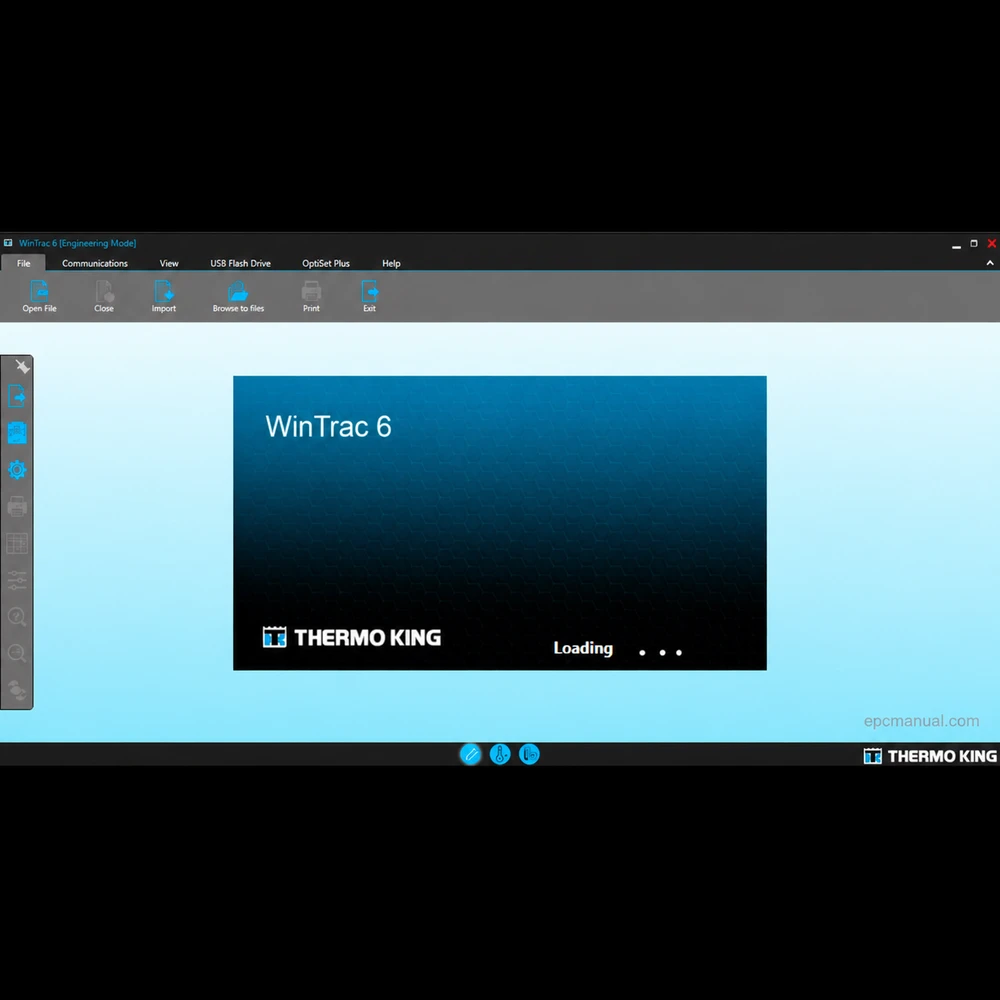Click the pencil circle icon in status bar
This screenshot has width=1000, height=1000.
[x=471, y=754]
